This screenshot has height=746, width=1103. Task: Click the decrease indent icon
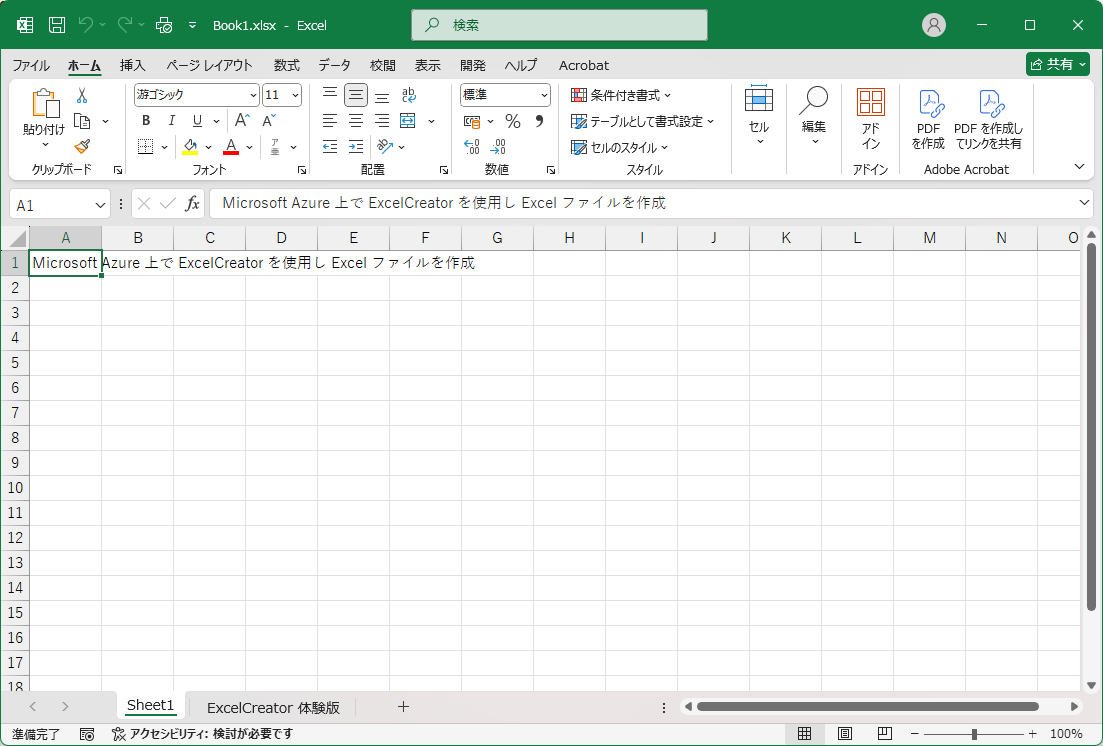330,146
